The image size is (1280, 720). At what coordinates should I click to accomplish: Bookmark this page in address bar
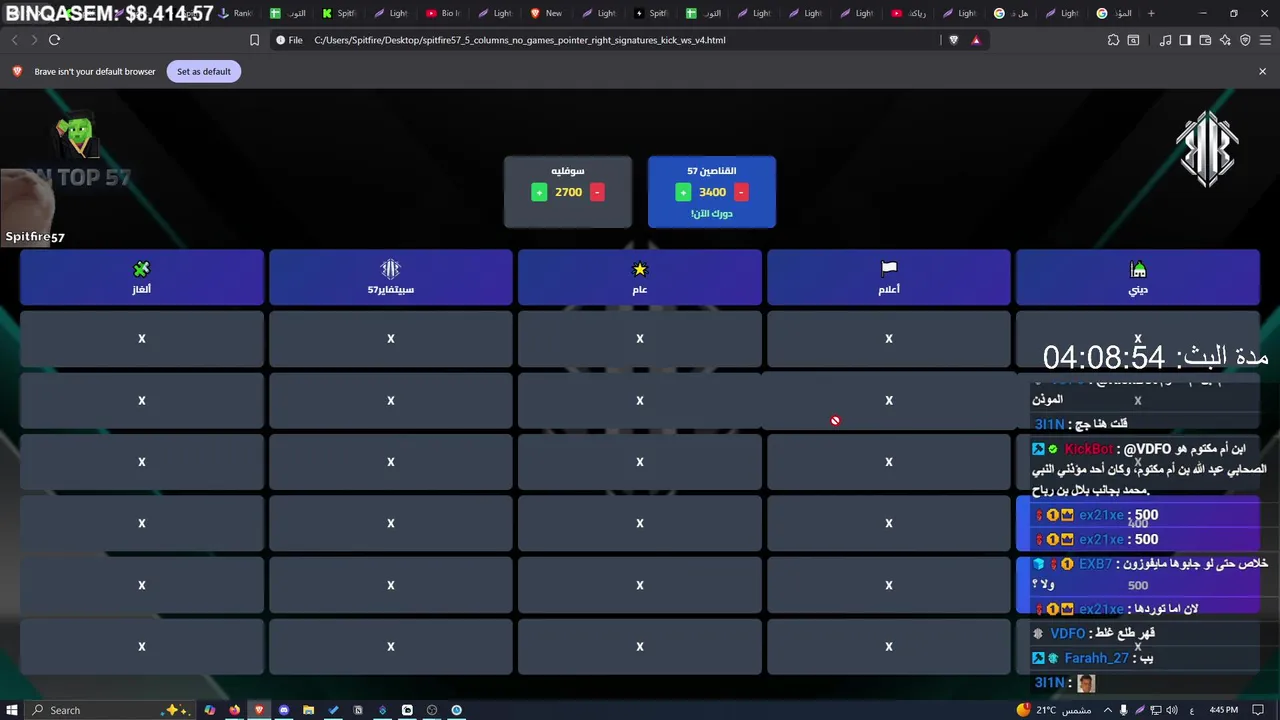(254, 40)
